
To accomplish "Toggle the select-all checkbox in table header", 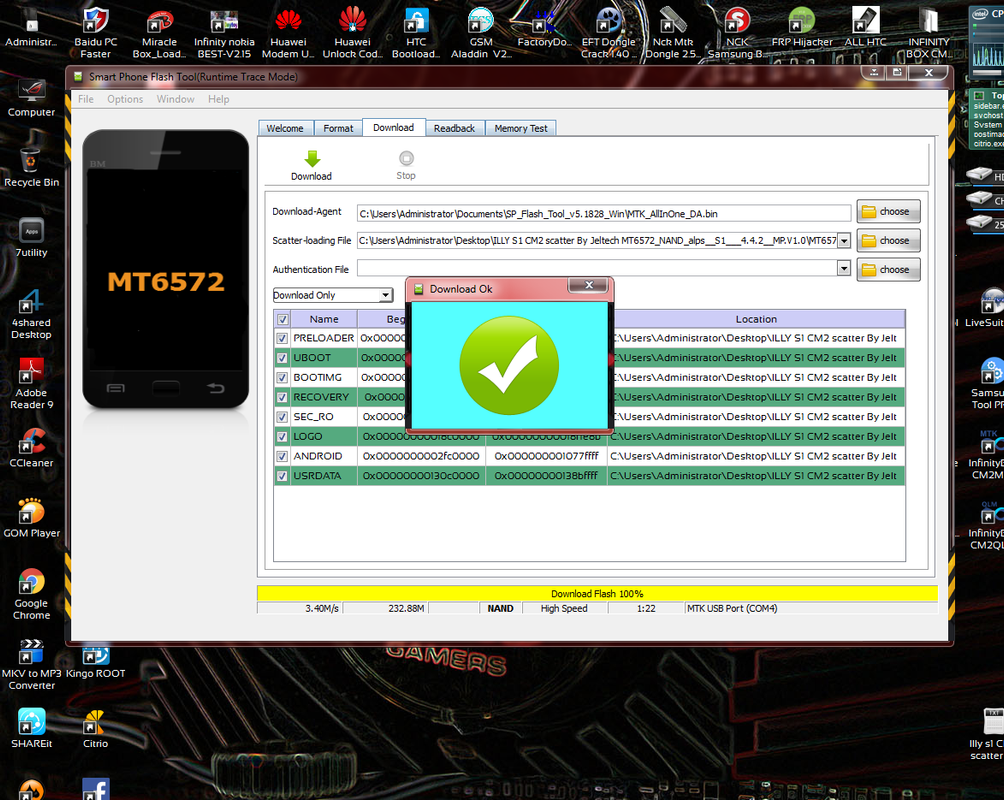I will [x=282, y=319].
